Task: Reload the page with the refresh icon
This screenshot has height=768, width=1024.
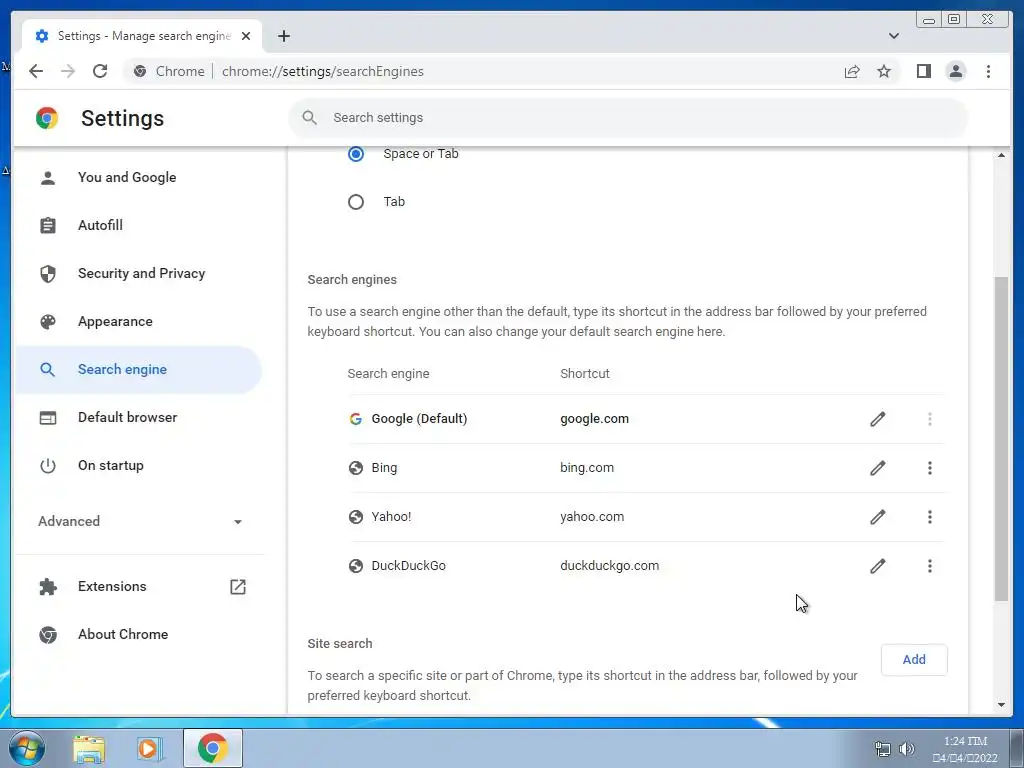Action: (100, 71)
